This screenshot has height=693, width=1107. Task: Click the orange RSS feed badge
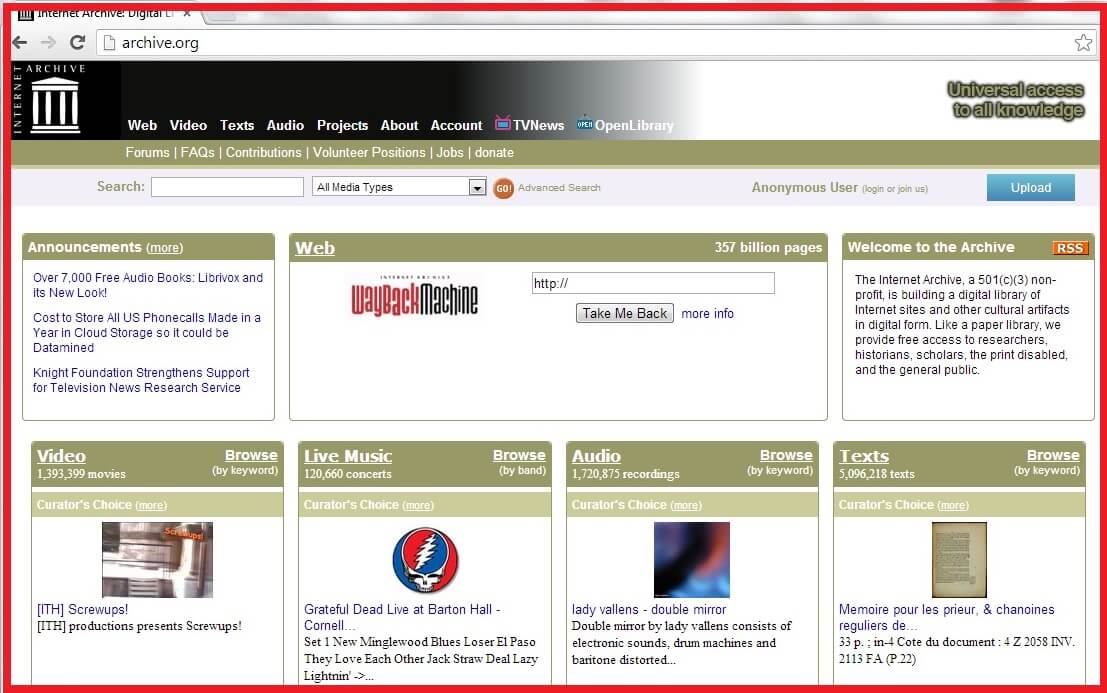[1070, 248]
